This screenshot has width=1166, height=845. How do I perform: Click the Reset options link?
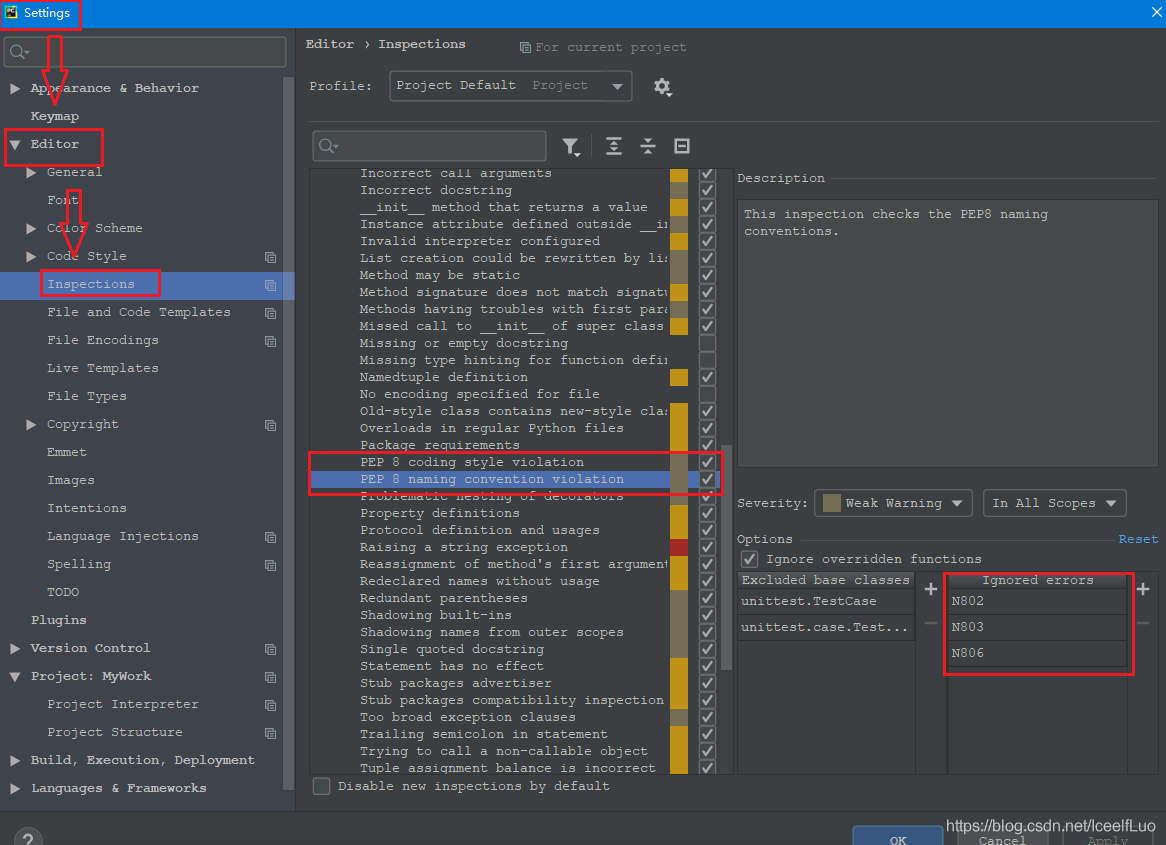coord(1137,539)
